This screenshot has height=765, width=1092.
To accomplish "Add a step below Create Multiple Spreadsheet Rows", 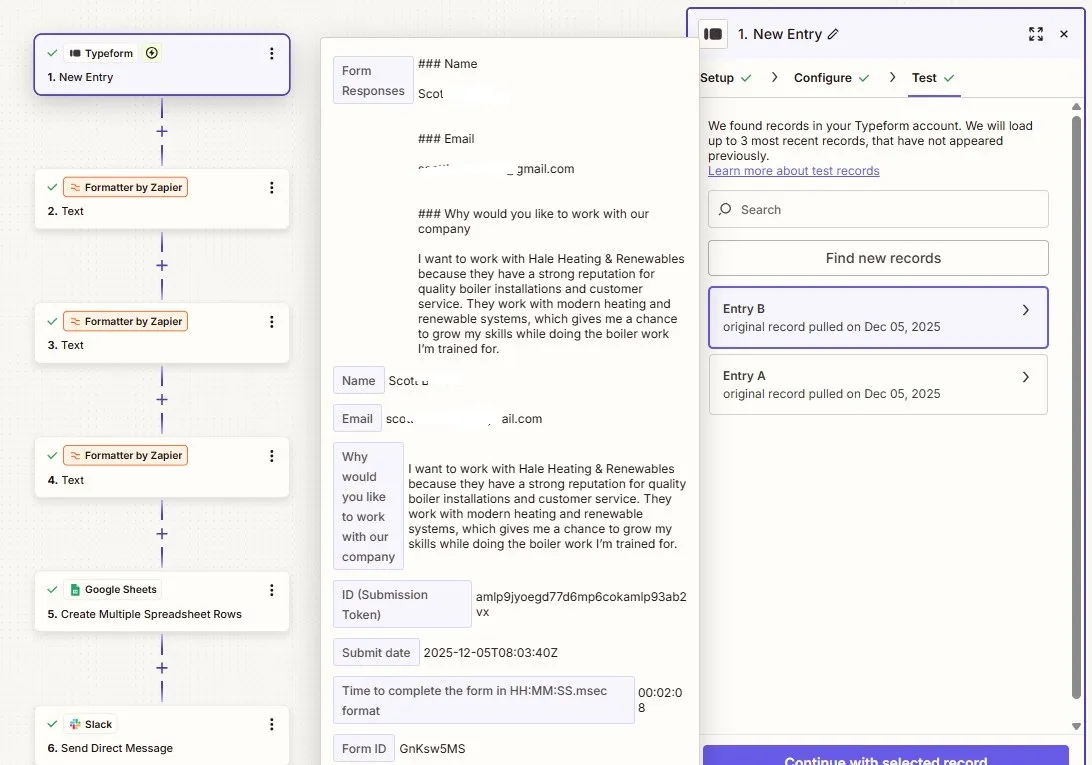I will coord(162,668).
